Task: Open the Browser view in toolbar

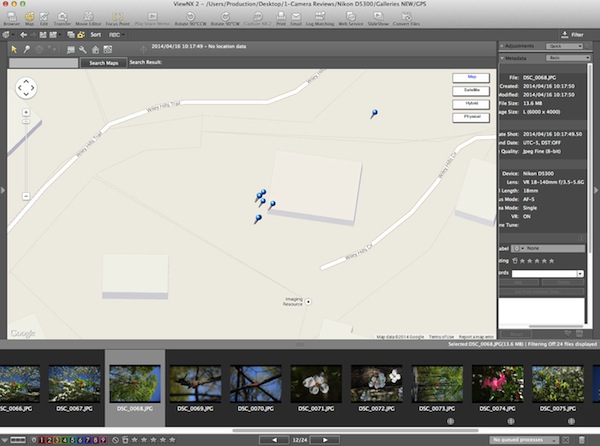Action: coord(10,19)
